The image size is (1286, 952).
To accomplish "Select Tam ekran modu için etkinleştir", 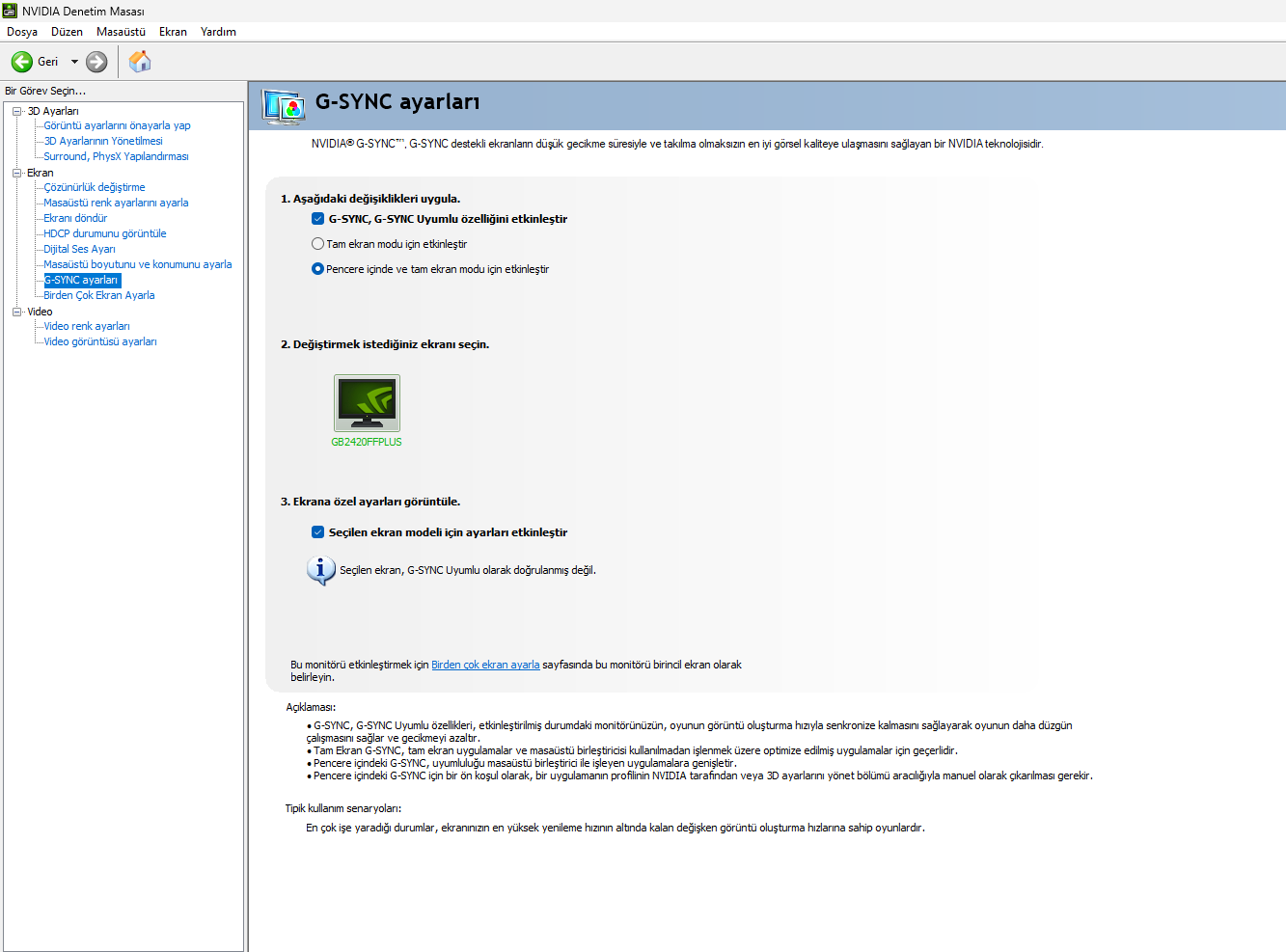I will click(317, 244).
